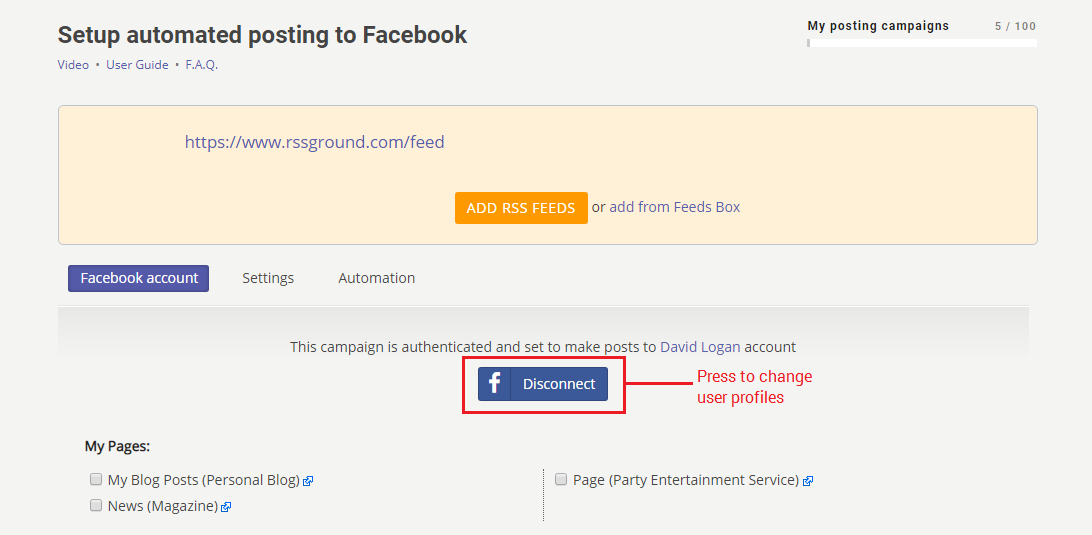
Task: Open the rssground.com/feed URL link
Action: point(315,142)
